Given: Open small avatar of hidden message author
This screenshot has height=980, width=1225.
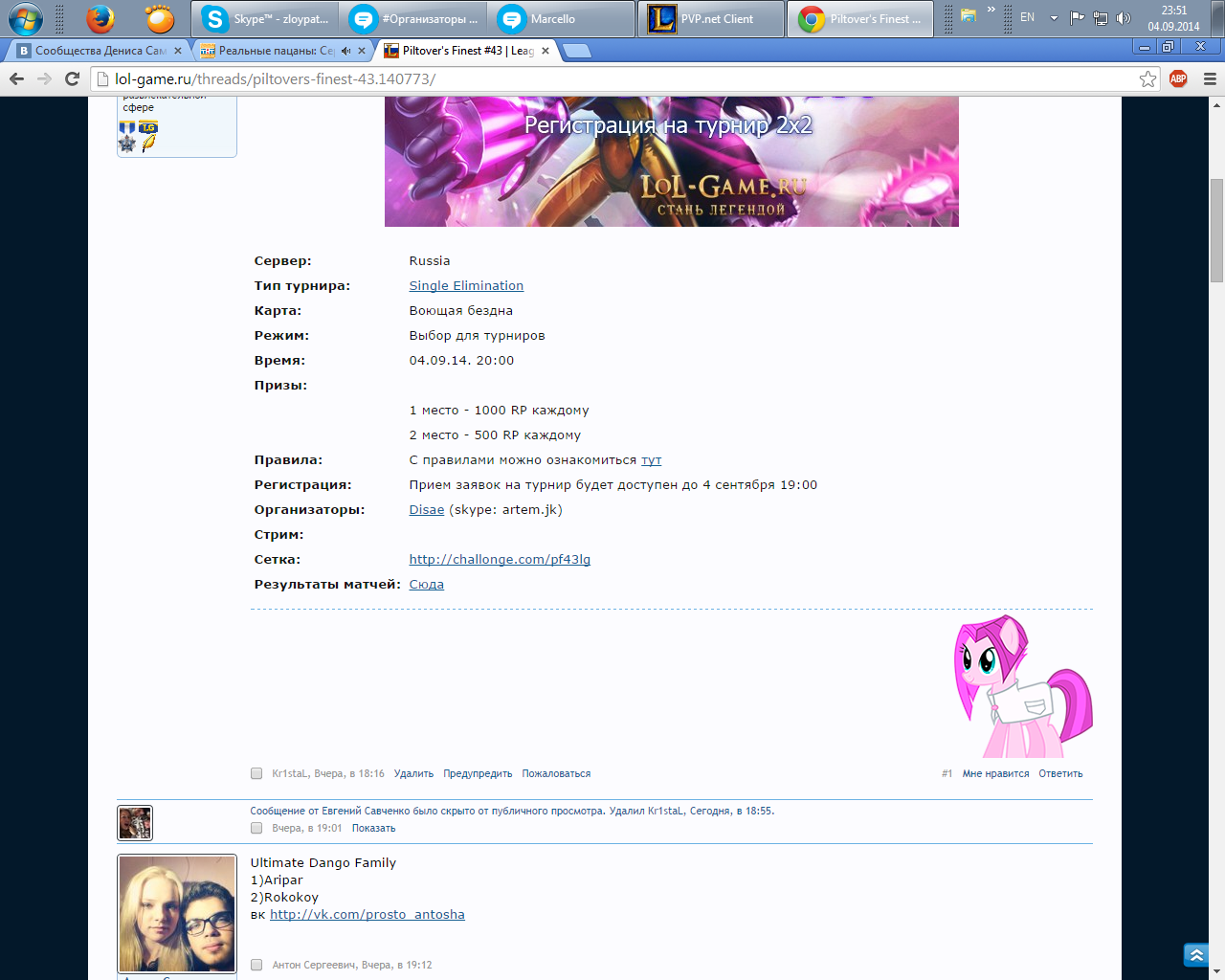Looking at the screenshot, I should pyautogui.click(x=135, y=823).
